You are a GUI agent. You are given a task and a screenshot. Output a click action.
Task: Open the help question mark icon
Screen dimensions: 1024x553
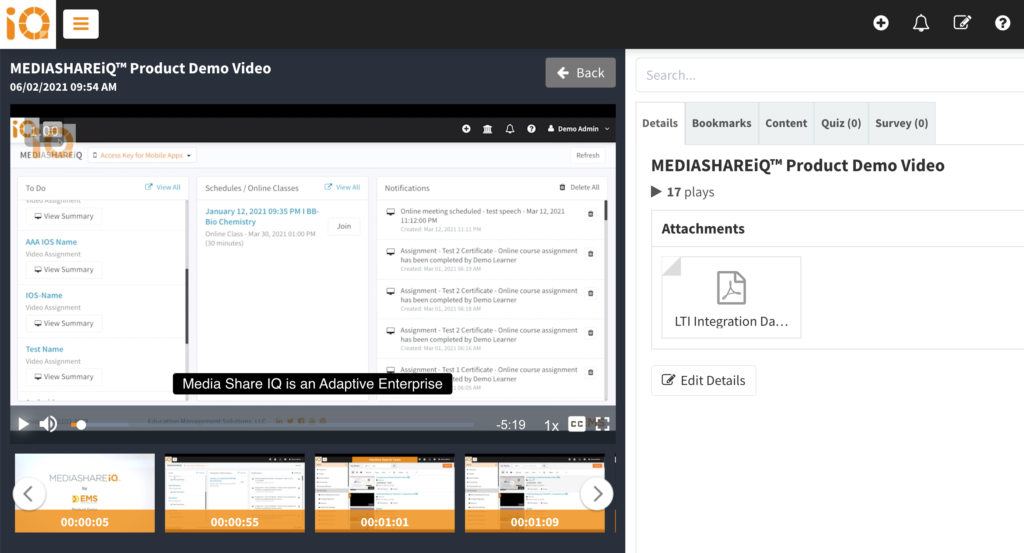[x=1002, y=23]
